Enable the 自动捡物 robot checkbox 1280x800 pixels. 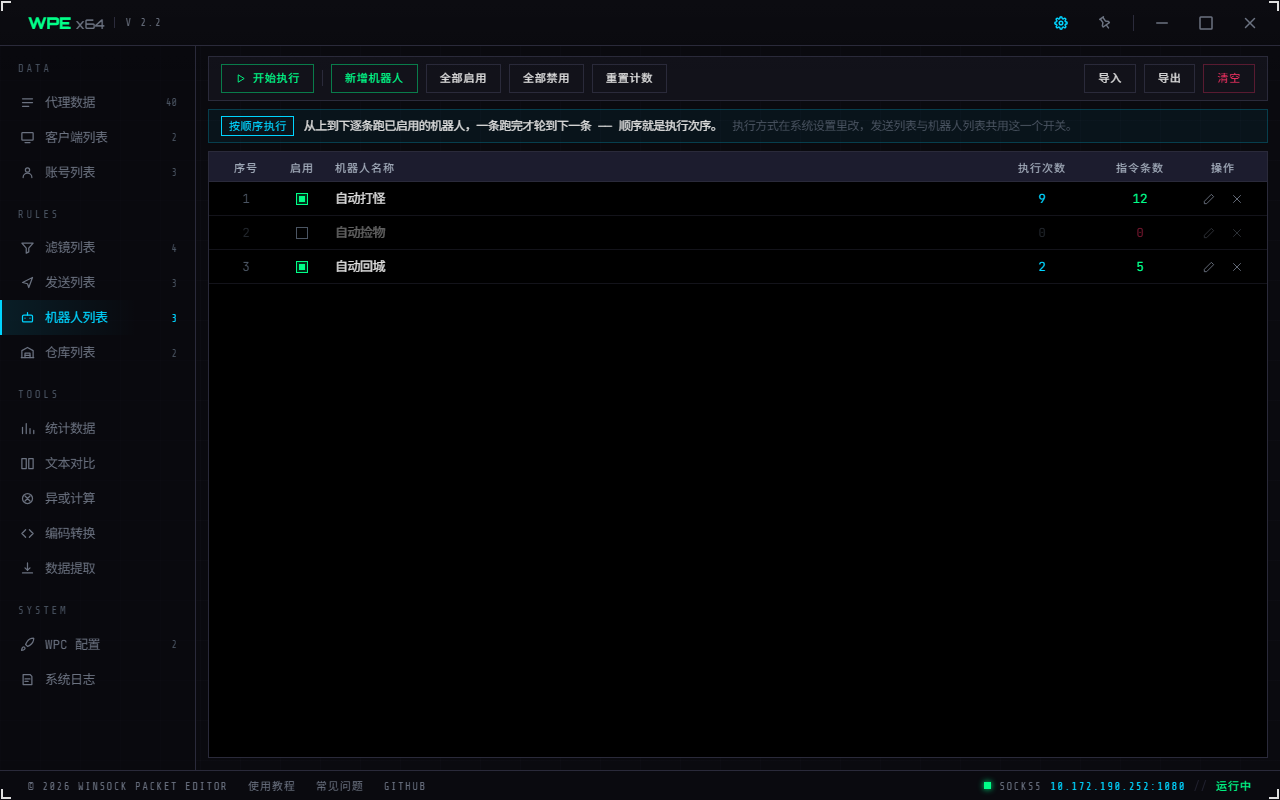point(302,233)
